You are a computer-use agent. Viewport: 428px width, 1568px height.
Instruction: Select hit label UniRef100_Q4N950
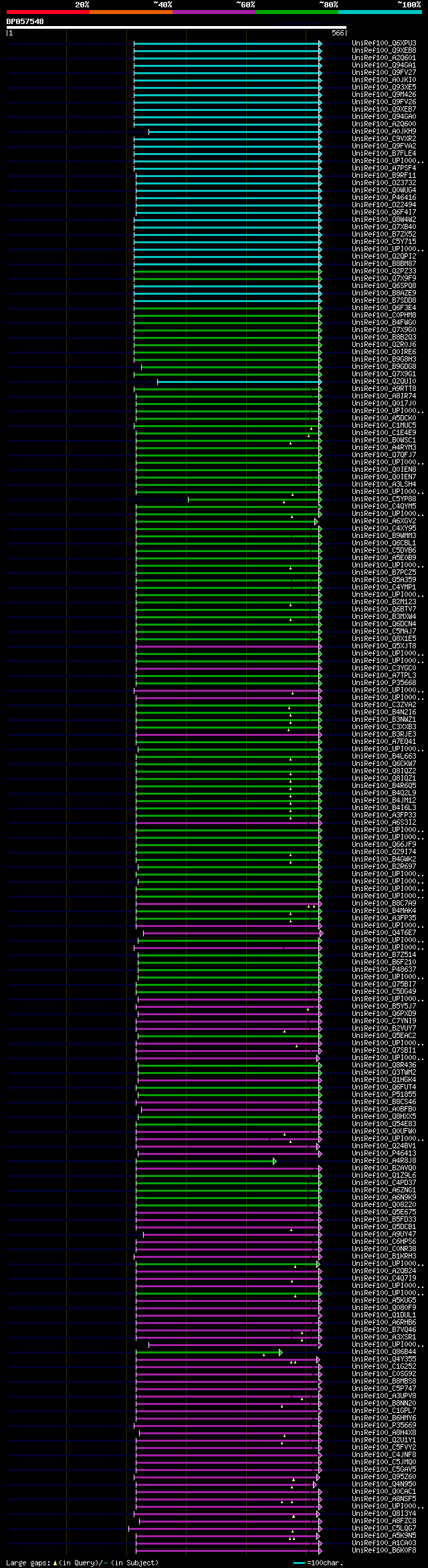pos(384,1484)
